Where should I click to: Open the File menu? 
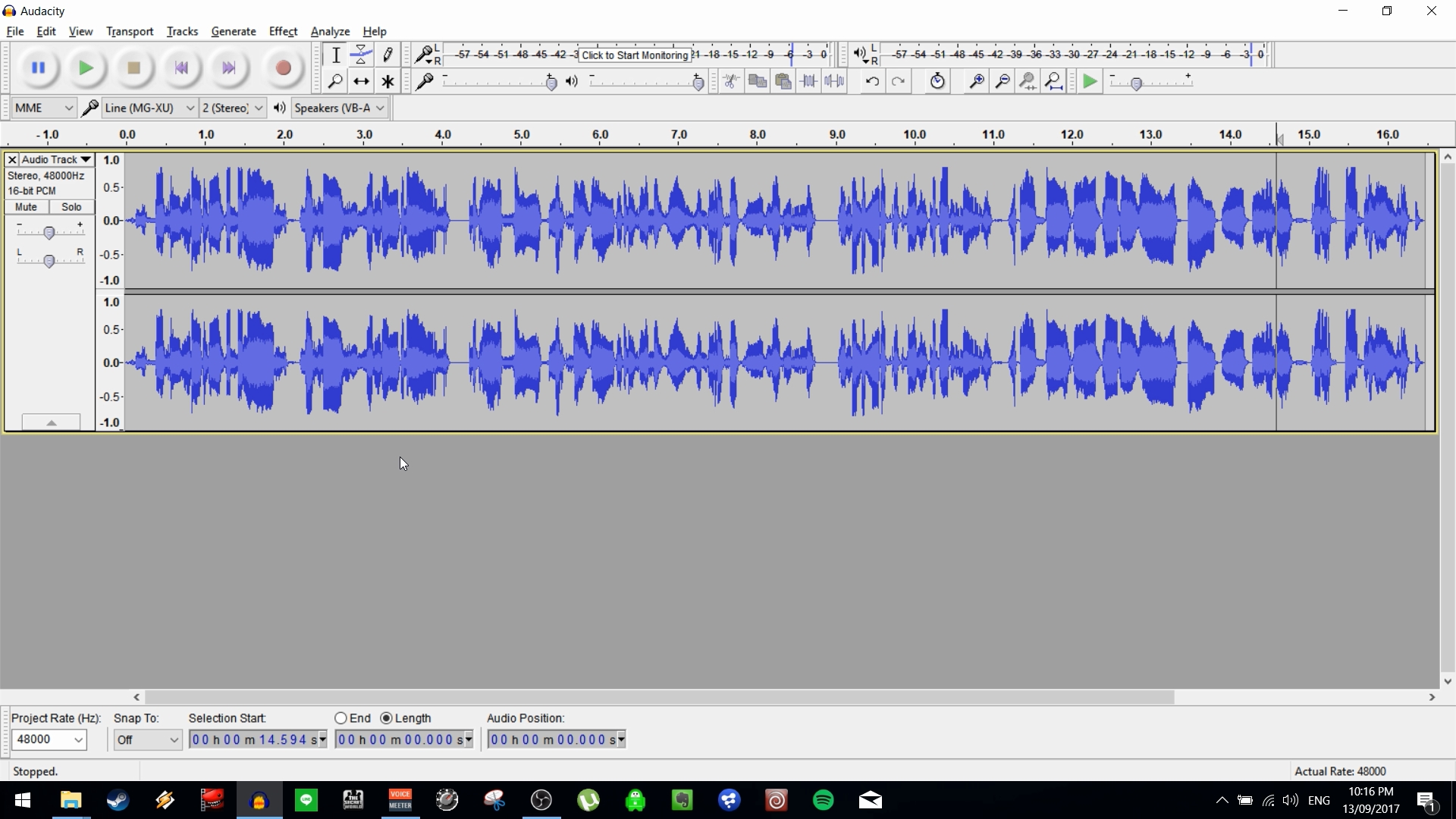[x=14, y=31]
